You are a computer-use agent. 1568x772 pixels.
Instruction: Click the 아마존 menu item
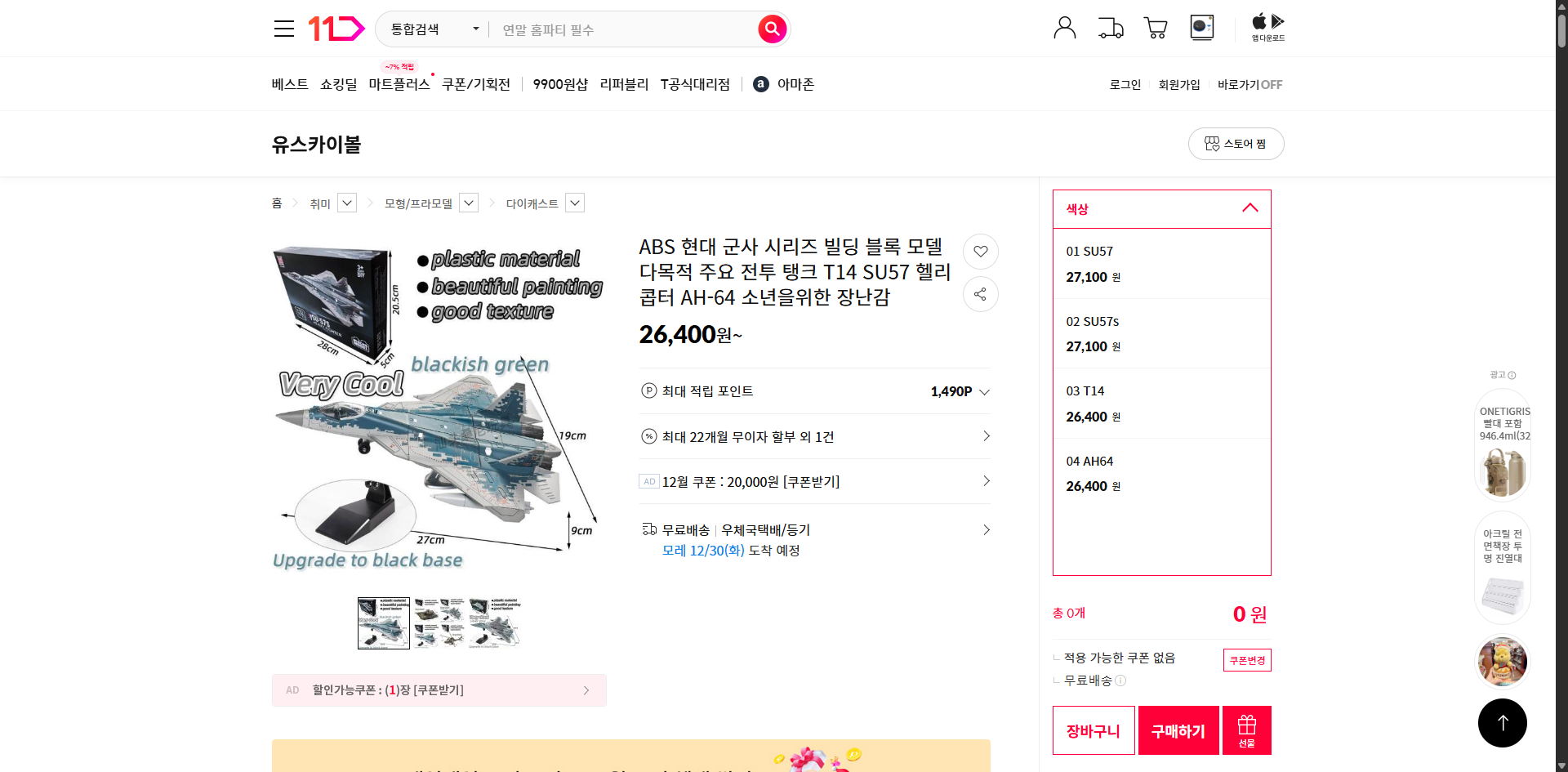click(793, 83)
